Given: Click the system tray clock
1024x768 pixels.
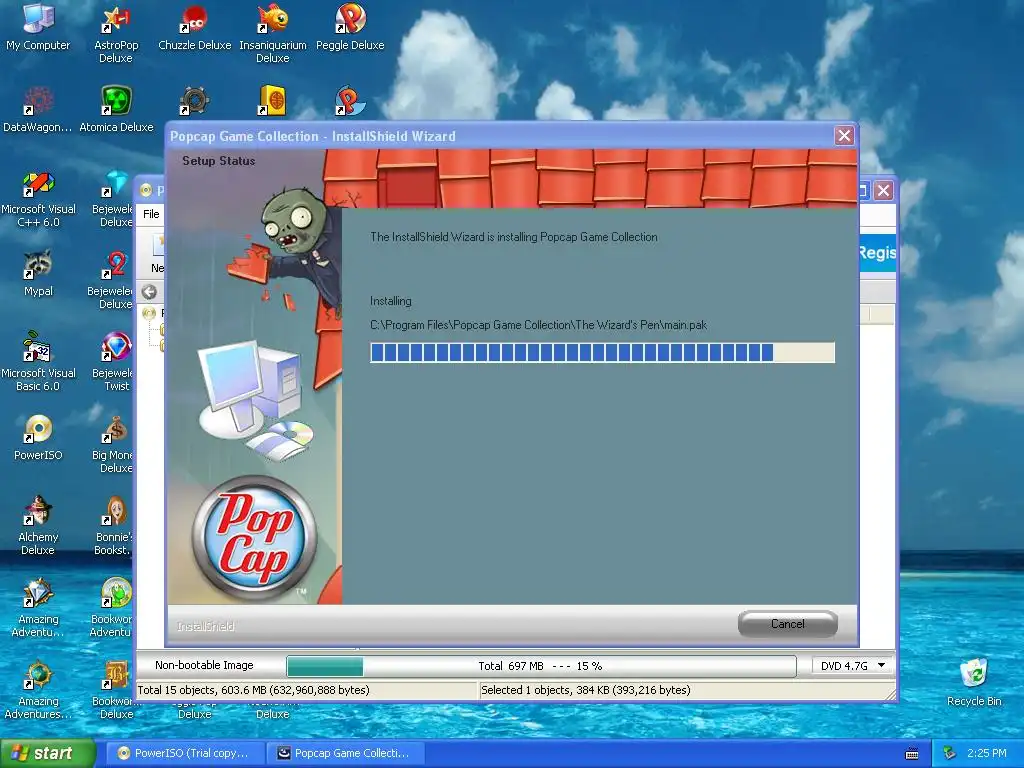Looking at the screenshot, I should [987, 754].
